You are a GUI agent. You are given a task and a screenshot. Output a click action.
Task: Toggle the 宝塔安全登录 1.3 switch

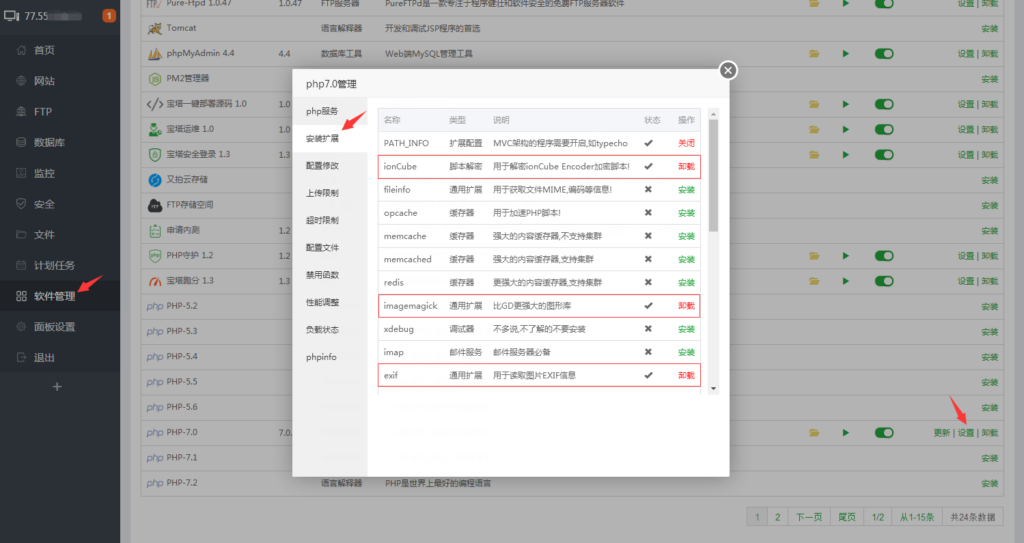pos(884,155)
